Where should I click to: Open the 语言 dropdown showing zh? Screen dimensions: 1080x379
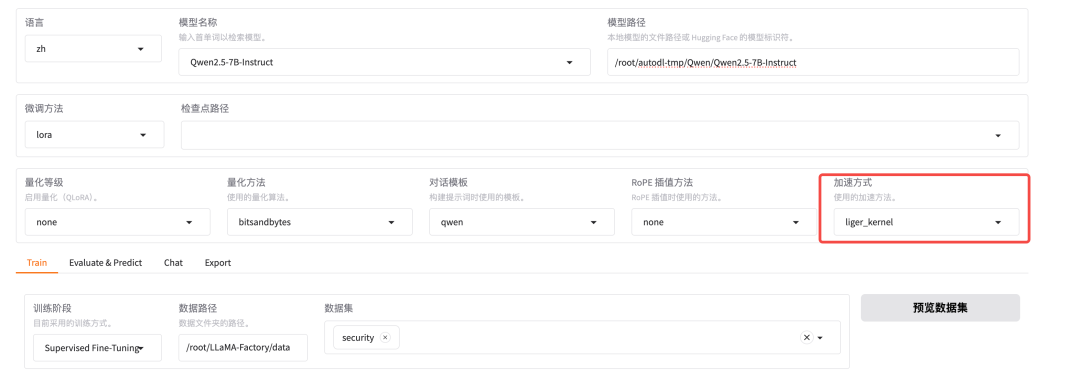[93, 49]
